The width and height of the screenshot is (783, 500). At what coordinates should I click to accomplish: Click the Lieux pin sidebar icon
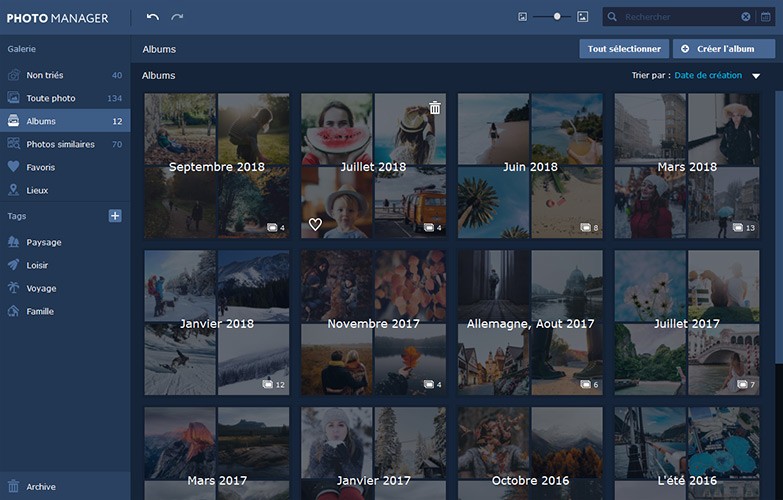click(x=13, y=189)
